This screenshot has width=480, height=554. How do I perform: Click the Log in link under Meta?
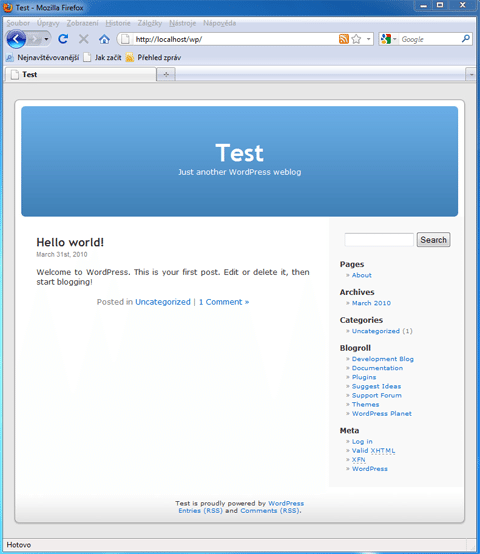[x=362, y=442]
